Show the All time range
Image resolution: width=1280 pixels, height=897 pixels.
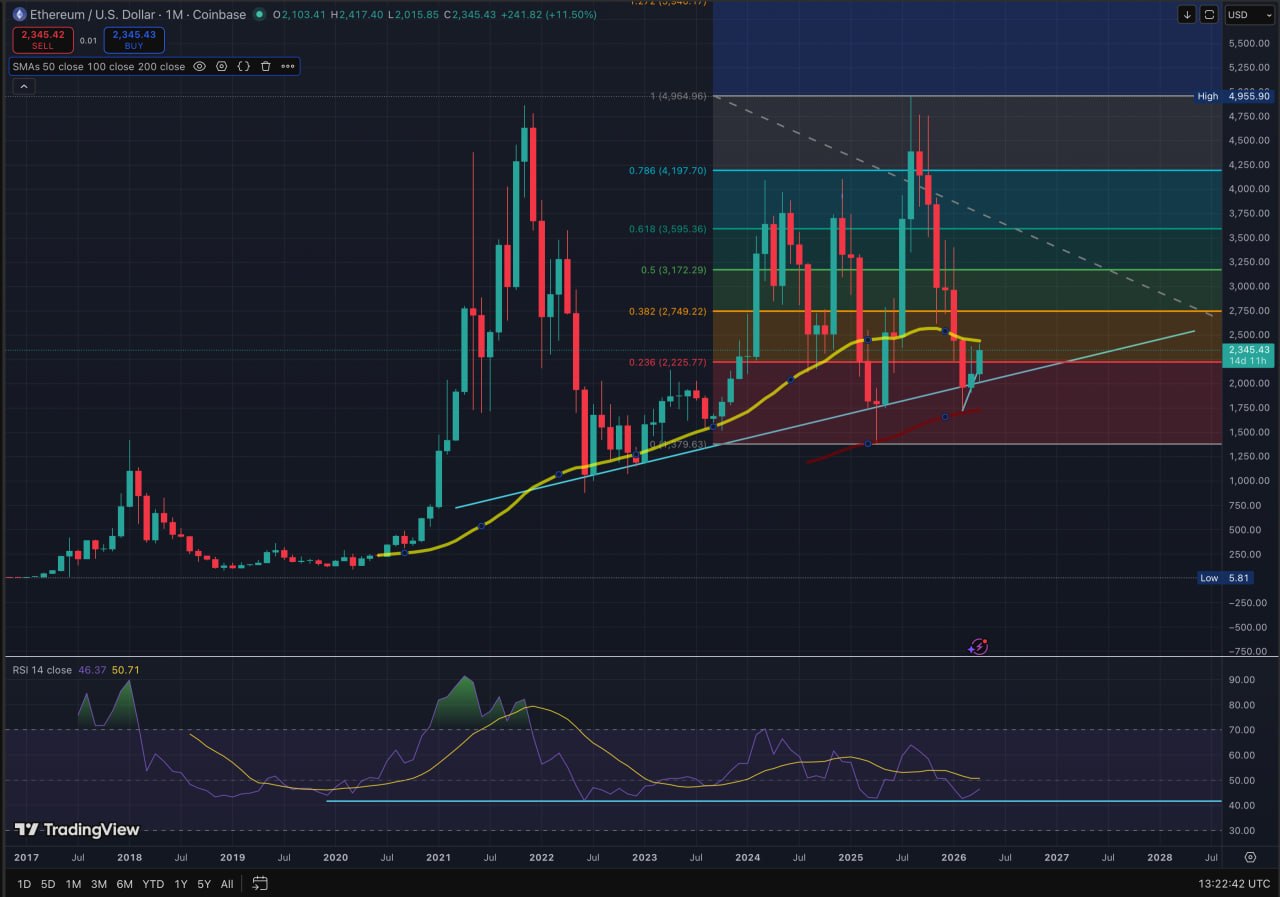(227, 884)
